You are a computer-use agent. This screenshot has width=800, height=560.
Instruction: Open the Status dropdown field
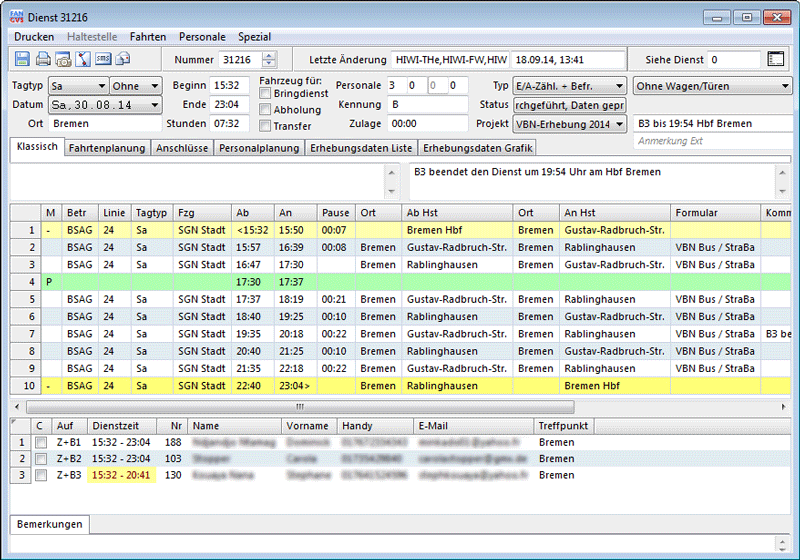point(569,105)
